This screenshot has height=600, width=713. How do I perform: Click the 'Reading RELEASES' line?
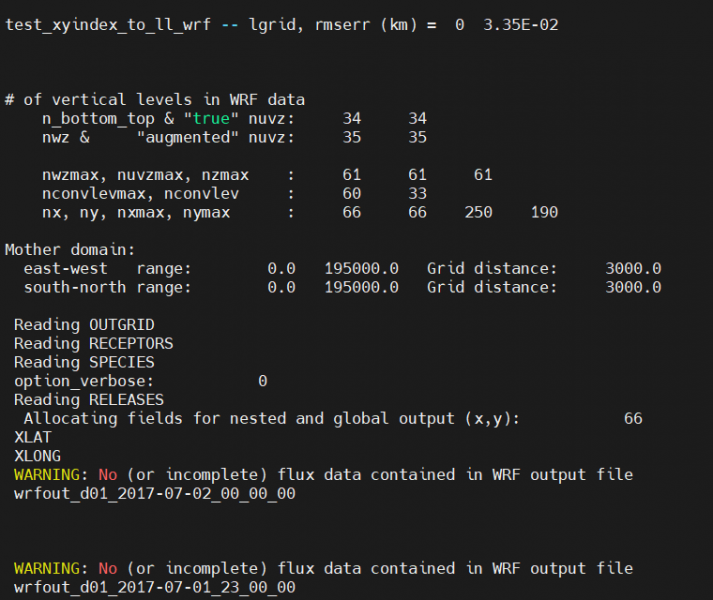click(89, 400)
